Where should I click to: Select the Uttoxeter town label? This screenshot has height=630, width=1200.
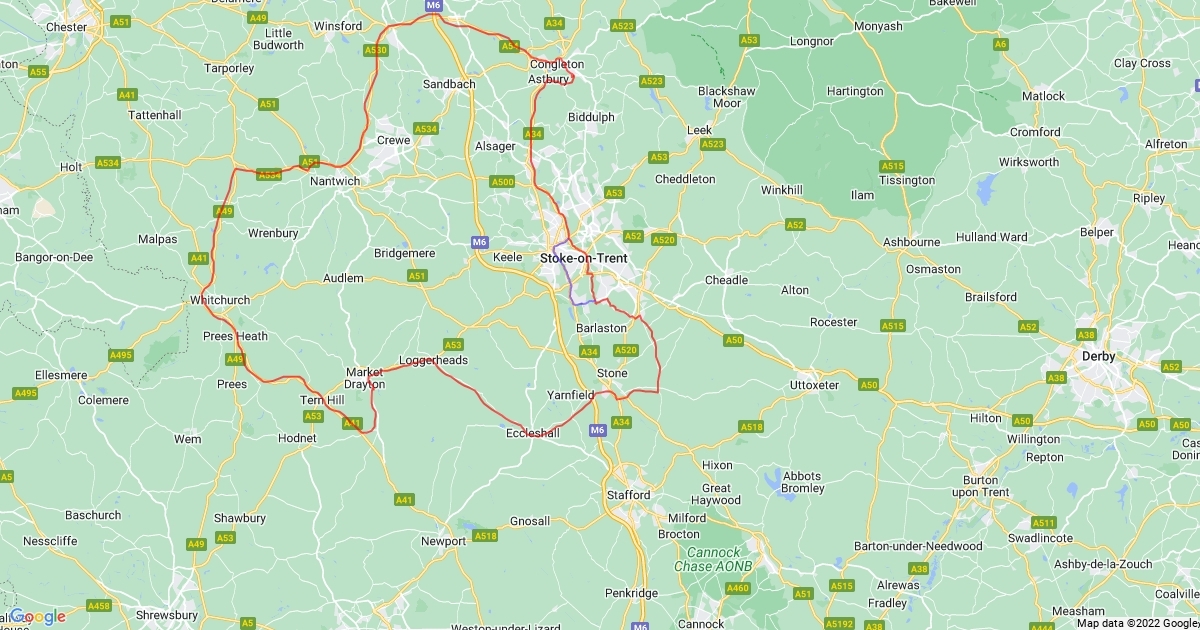[814, 385]
